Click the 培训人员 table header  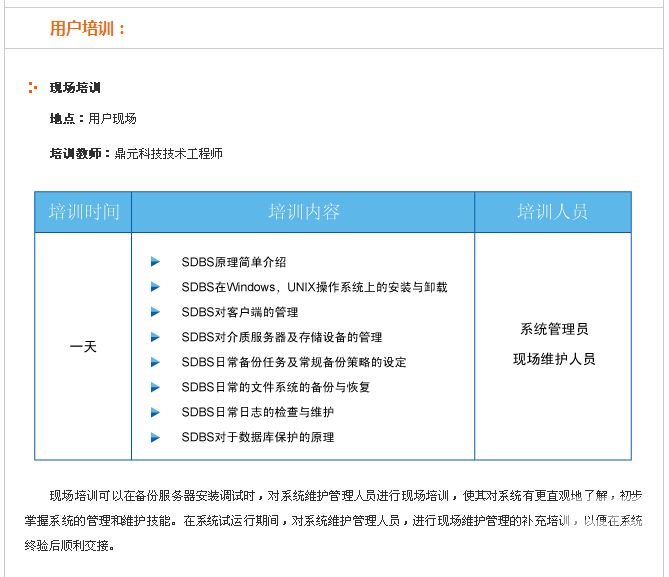click(553, 212)
